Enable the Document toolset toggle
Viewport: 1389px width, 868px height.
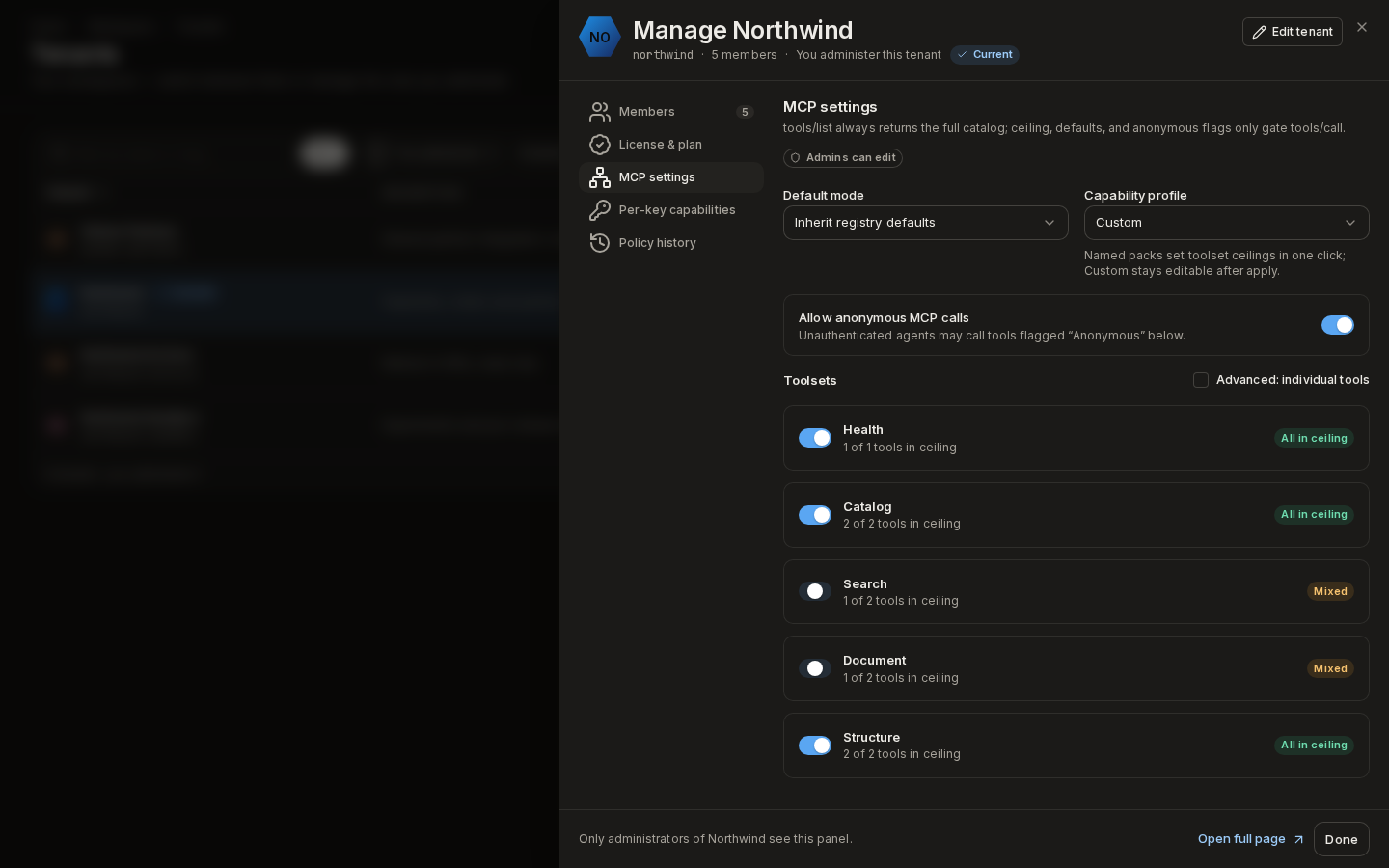(x=815, y=668)
